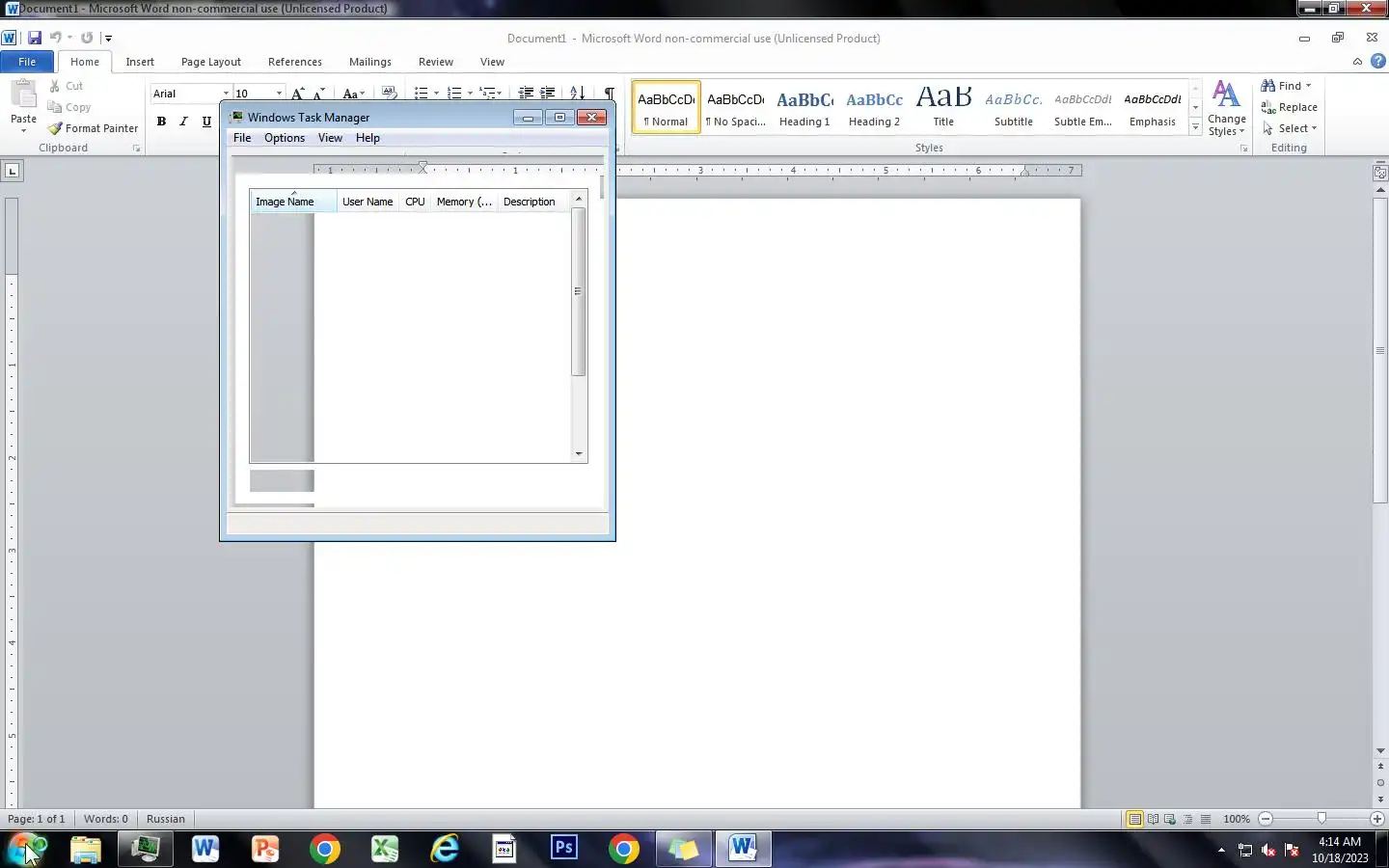The image size is (1389, 868).
Task: Open the Select dropdown in Editing
Action: click(x=1290, y=128)
